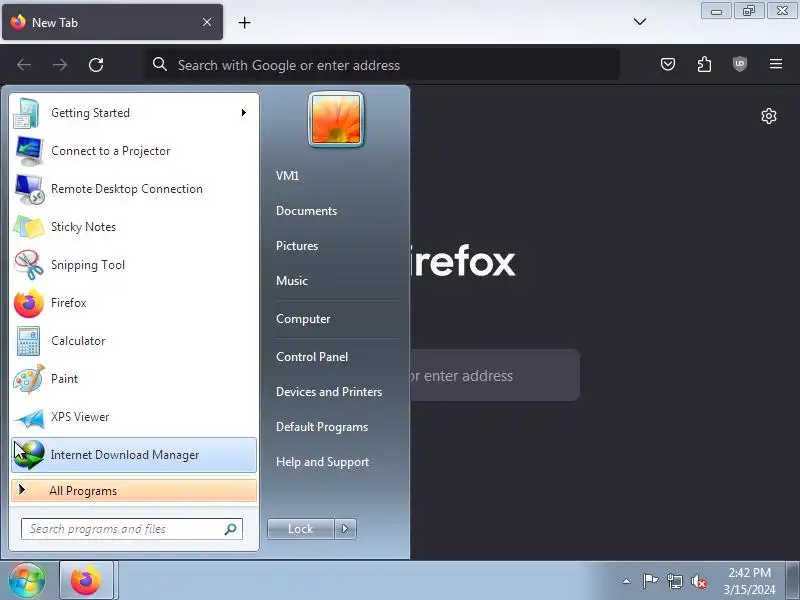Open Default Programs

322,427
